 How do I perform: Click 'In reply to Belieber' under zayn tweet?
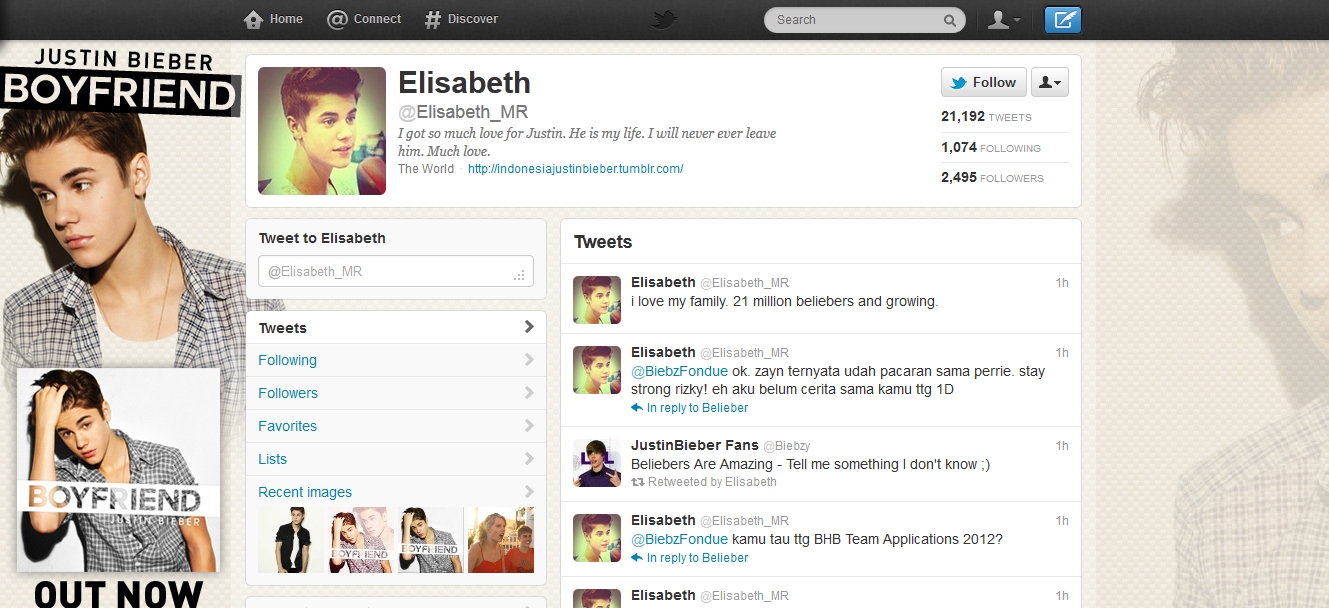pos(697,408)
